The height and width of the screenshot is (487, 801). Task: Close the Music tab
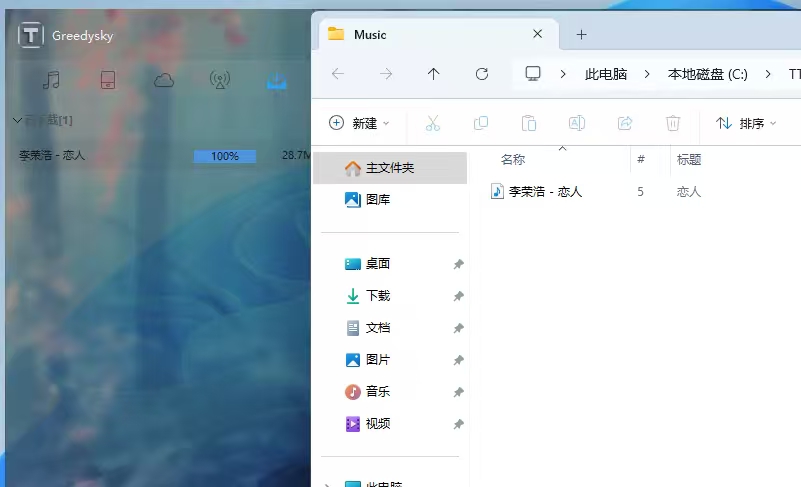[537, 34]
